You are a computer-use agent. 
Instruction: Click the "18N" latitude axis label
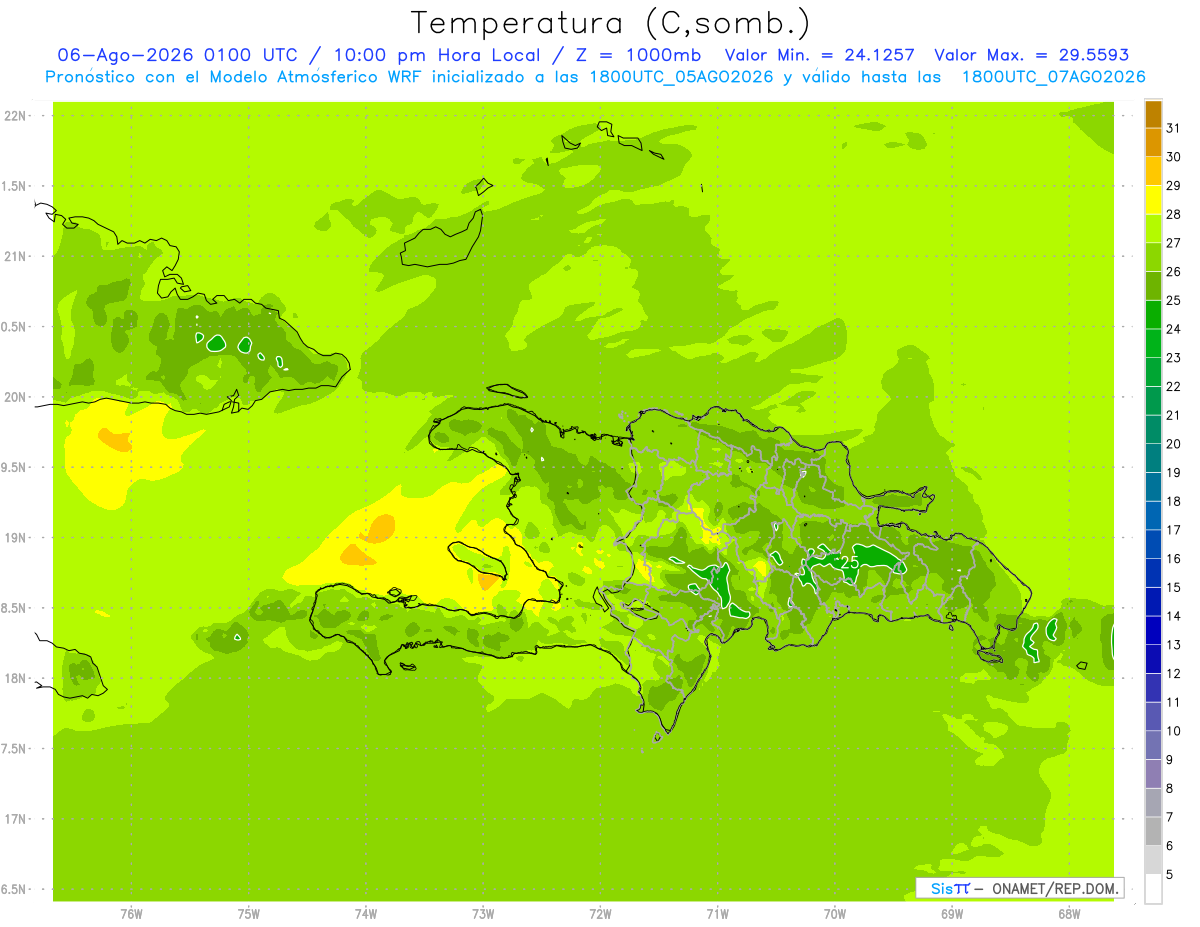(x=15, y=679)
